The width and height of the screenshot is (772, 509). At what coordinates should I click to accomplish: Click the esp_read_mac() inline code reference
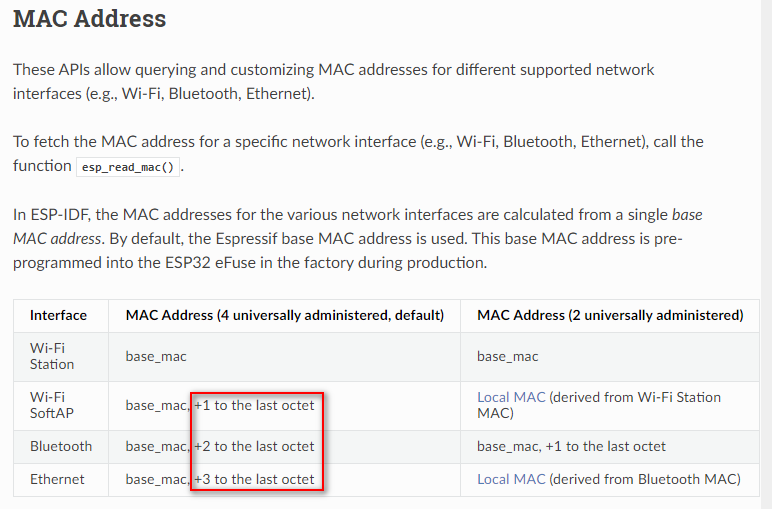(x=128, y=167)
